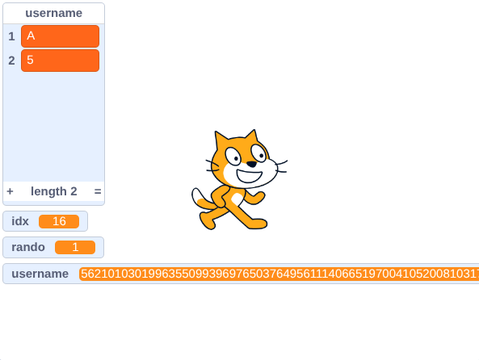Click the rando variable monitor label
This screenshot has height=360, width=479.
[28, 247]
